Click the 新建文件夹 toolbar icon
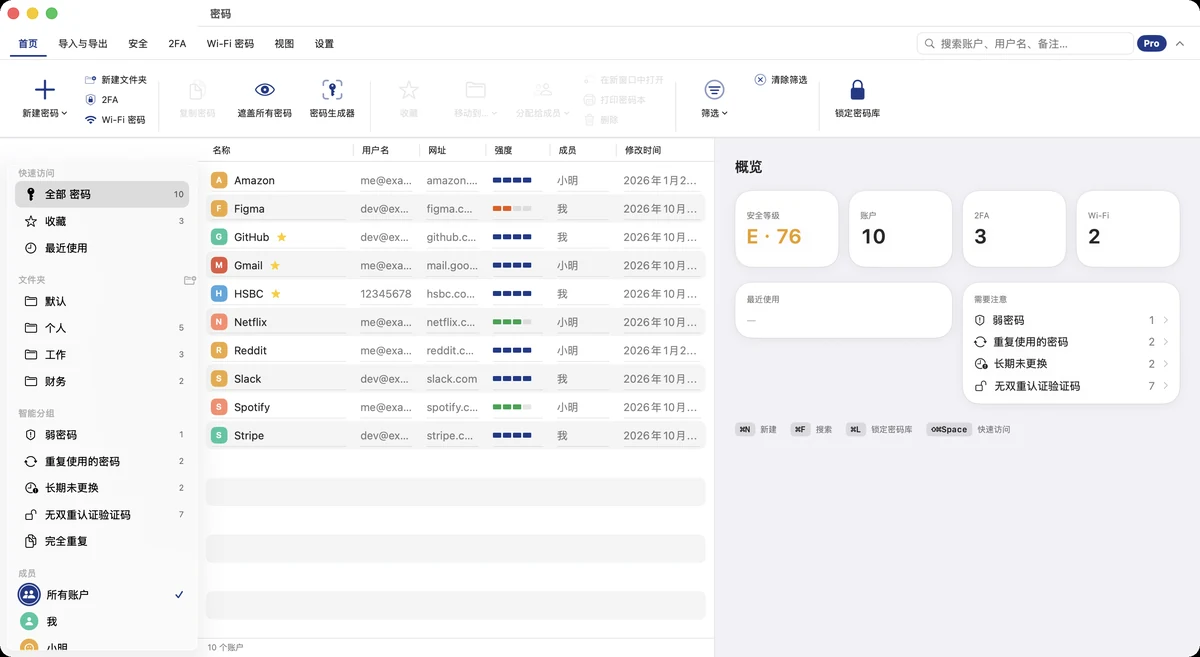The image size is (1200, 657). coord(90,79)
